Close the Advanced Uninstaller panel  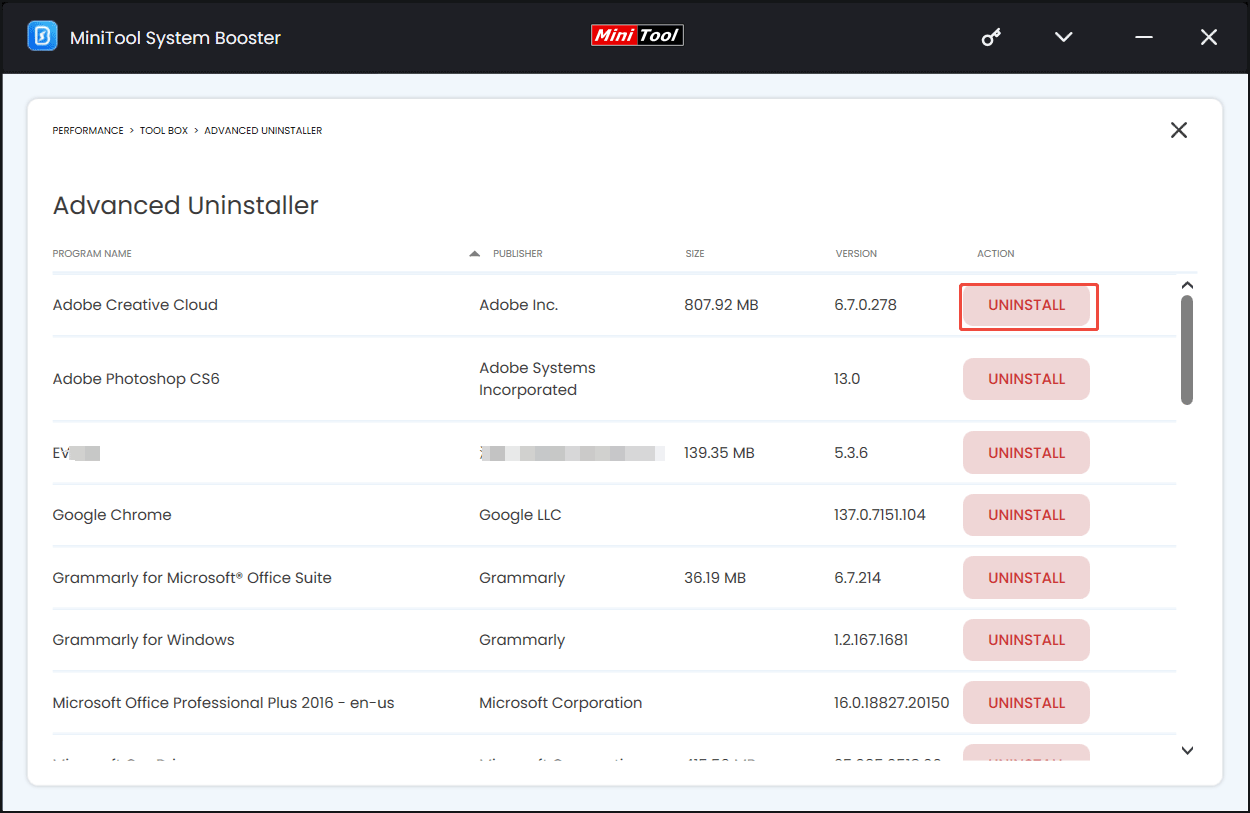(1179, 130)
